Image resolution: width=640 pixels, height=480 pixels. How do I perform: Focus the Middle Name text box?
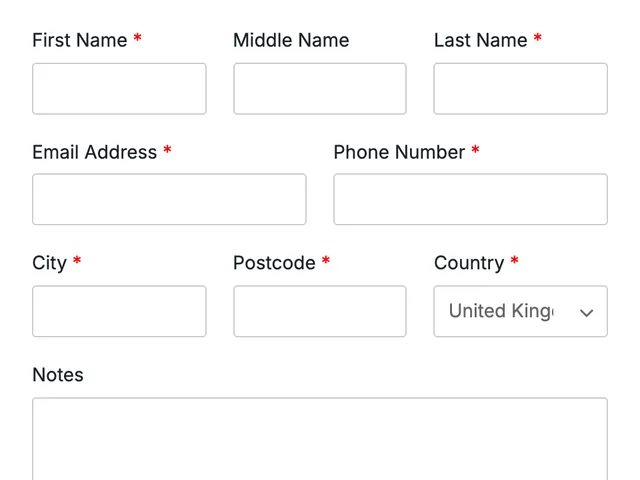point(320,89)
